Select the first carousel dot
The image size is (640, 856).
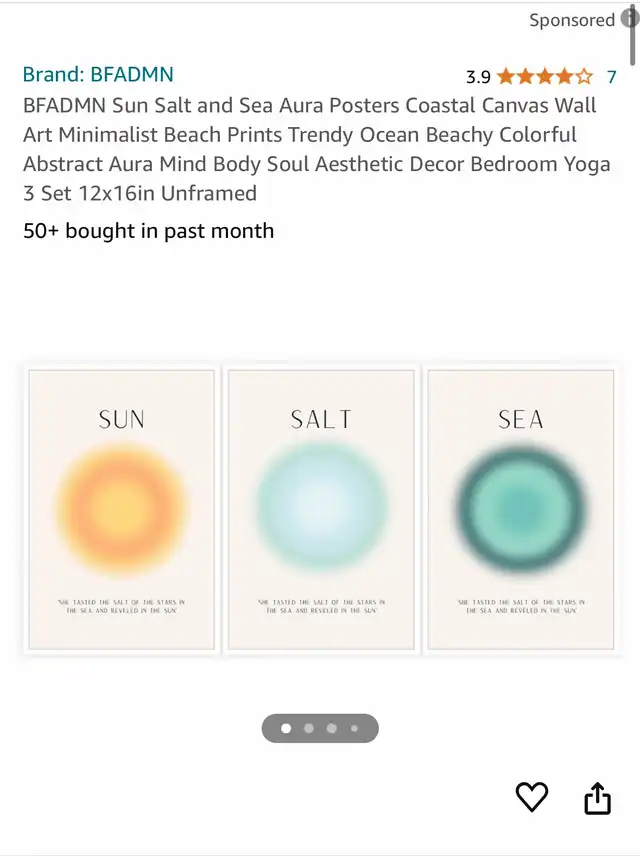pyautogui.click(x=286, y=728)
